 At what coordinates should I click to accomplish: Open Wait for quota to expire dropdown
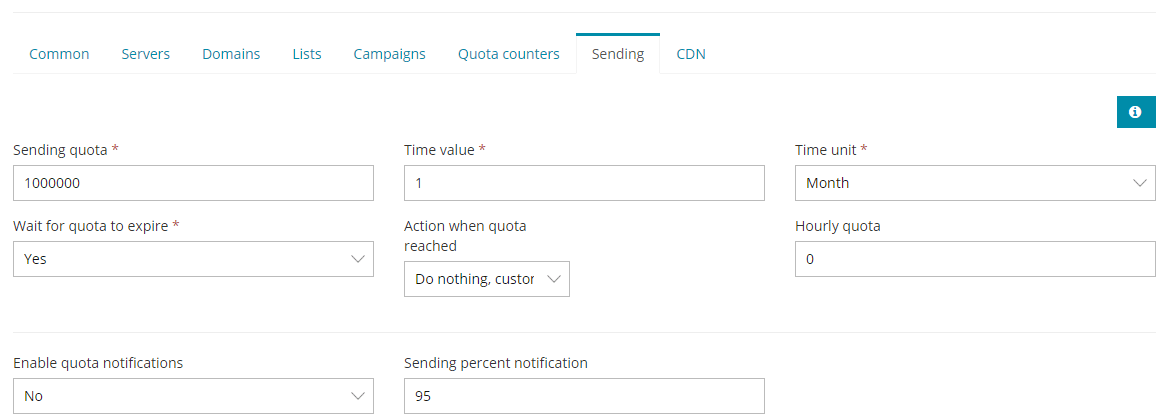pos(193,259)
